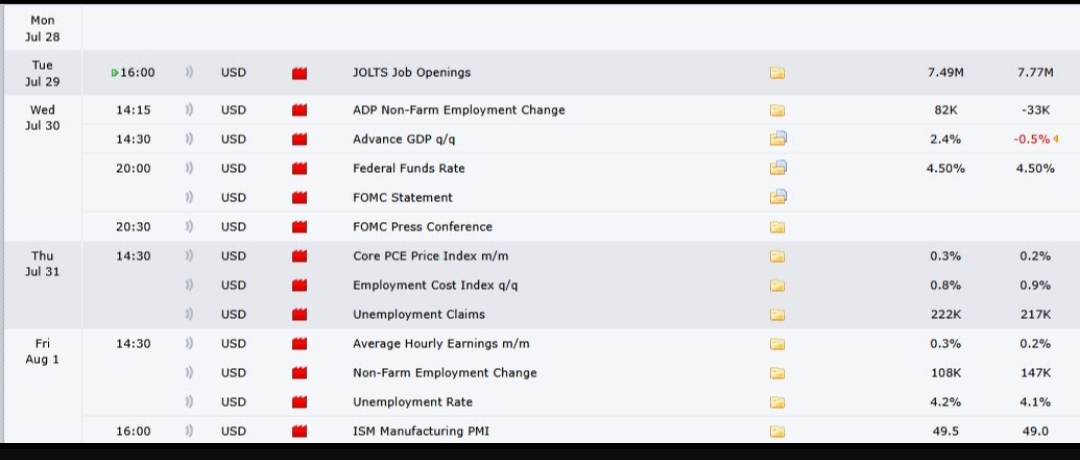Toggle alert speaker for Unemployment Rate
Image resolution: width=1080 pixels, height=460 pixels.
pyautogui.click(x=188, y=402)
